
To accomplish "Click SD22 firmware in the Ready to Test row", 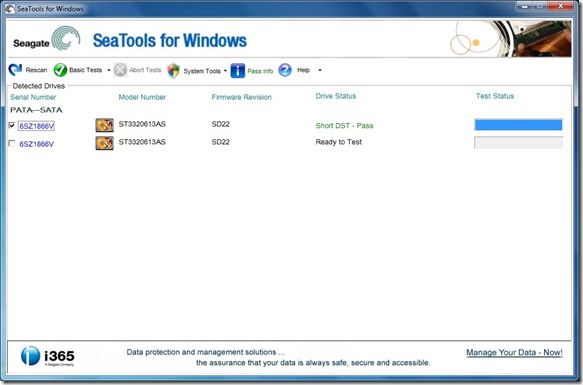I will pos(220,142).
